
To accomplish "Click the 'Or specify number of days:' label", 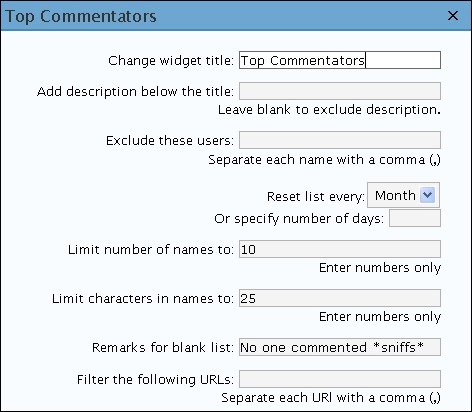I will (299, 219).
